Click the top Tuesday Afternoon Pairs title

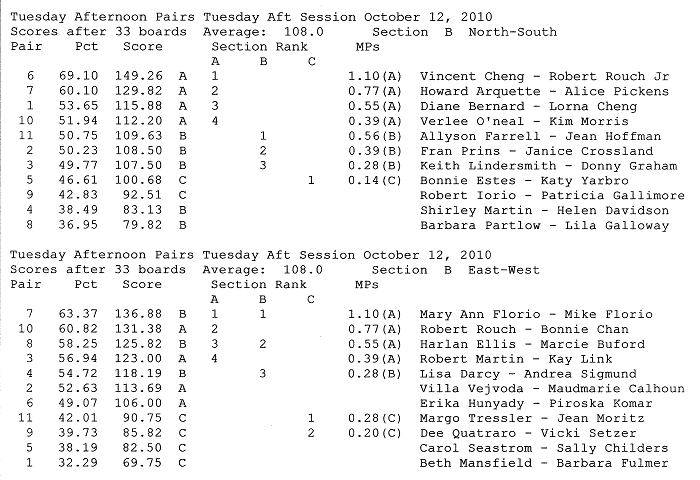103,17
